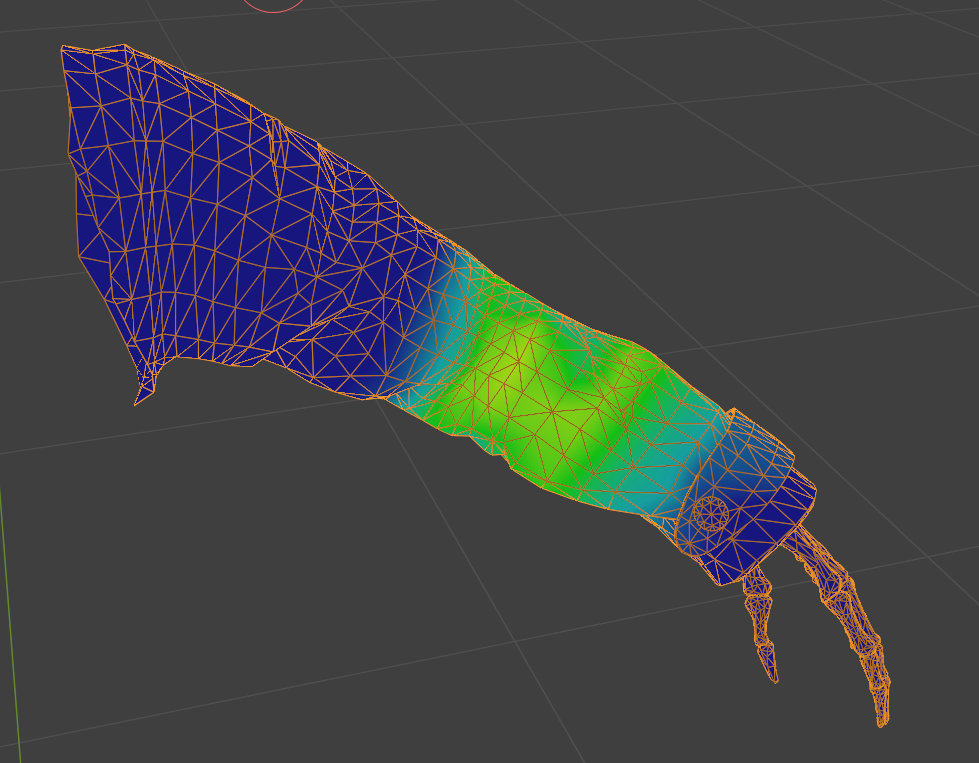Click the tip of the shorter finger
Image resolution: width=979 pixels, height=763 pixels.
tap(775, 678)
